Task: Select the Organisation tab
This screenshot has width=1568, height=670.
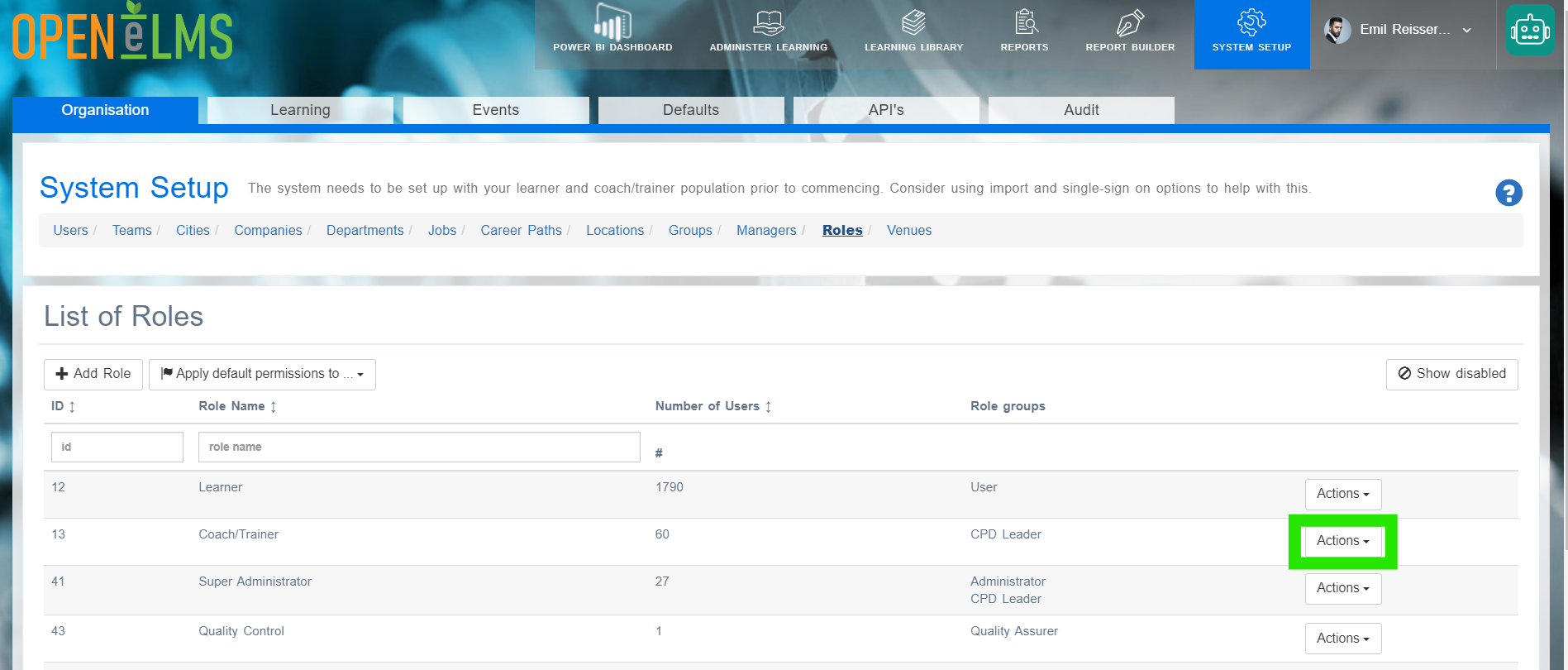Action: click(105, 110)
